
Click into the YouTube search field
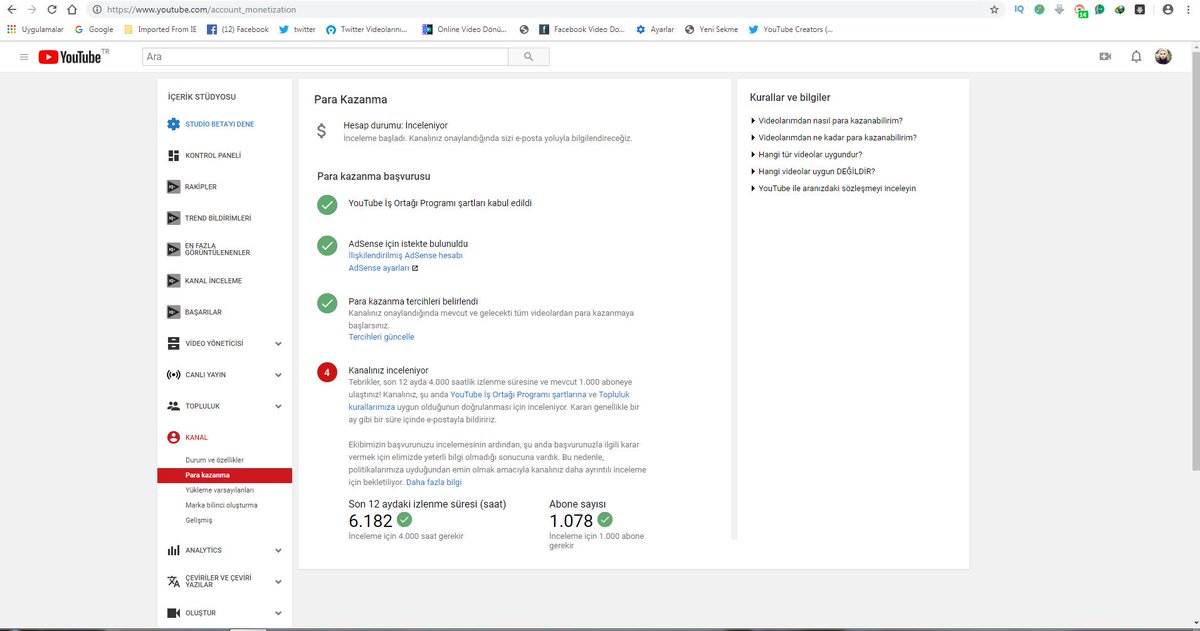(x=325, y=57)
